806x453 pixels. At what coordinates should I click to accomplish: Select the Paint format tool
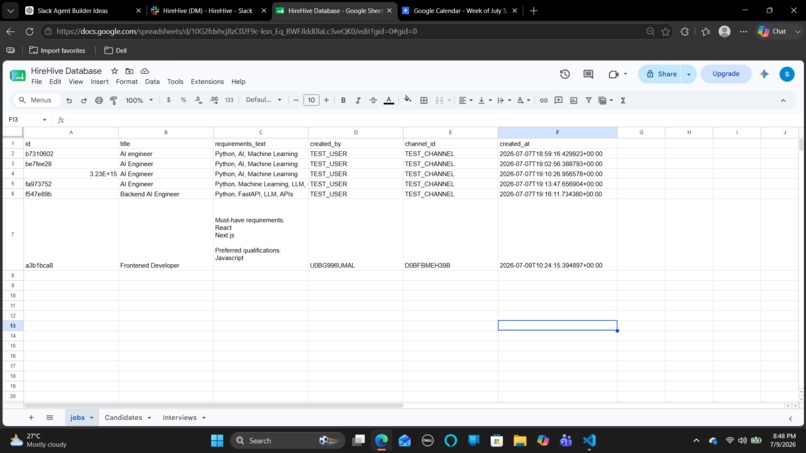point(114,100)
